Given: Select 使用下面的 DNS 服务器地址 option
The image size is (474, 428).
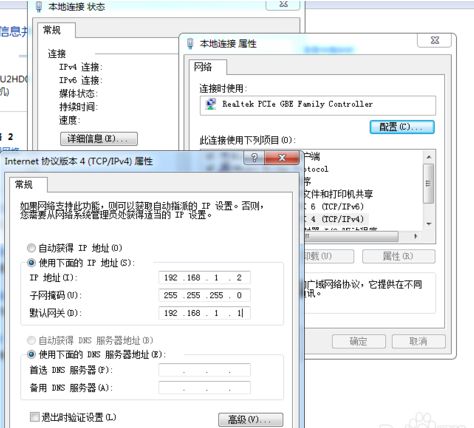Looking at the screenshot, I should (31, 354).
